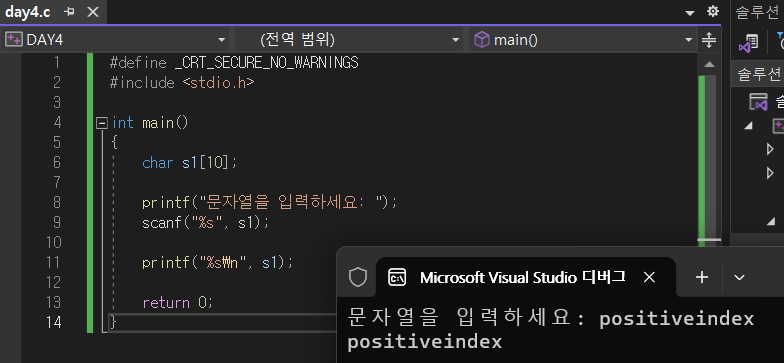Open a new console tab with plus
784x363 pixels.
(702, 277)
